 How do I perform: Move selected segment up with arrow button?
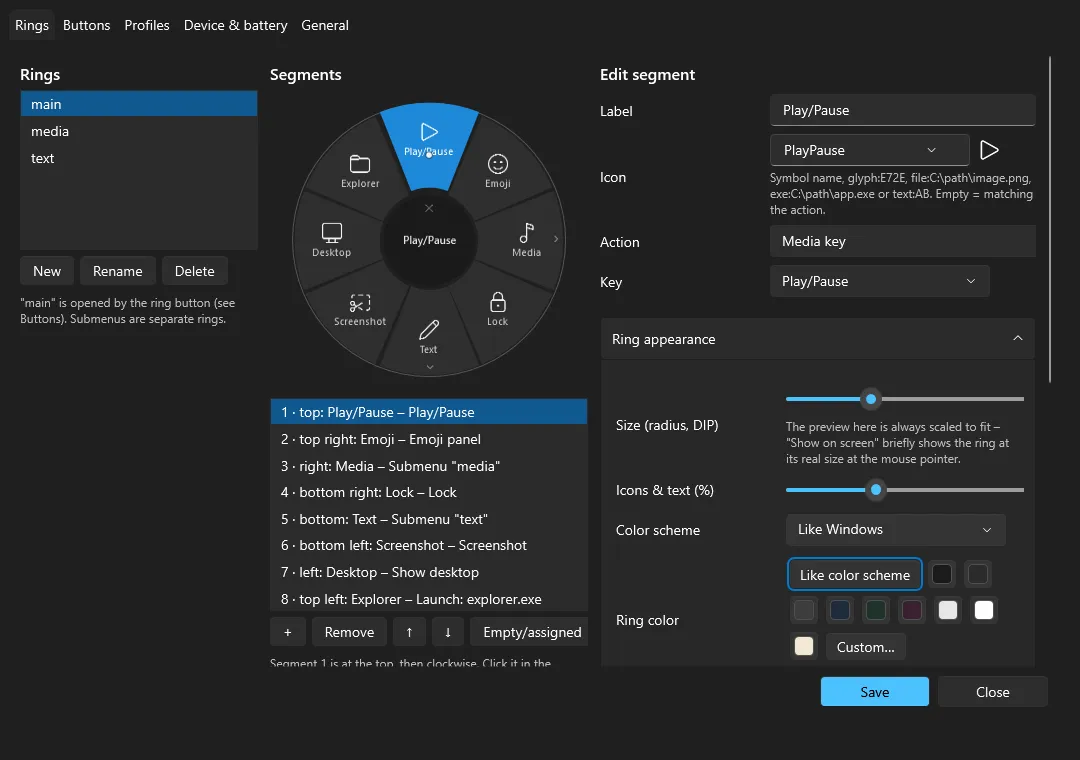tap(409, 632)
